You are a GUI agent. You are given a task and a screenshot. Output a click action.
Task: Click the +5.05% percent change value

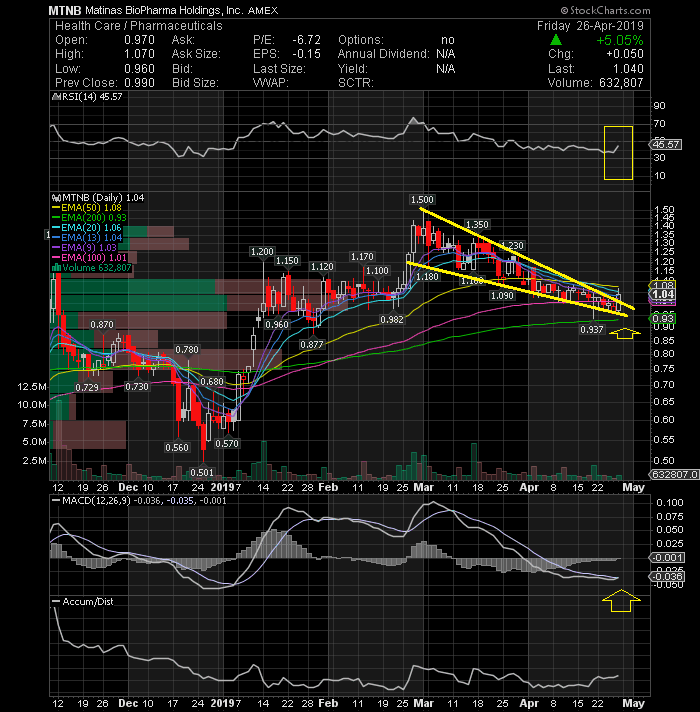click(620, 40)
